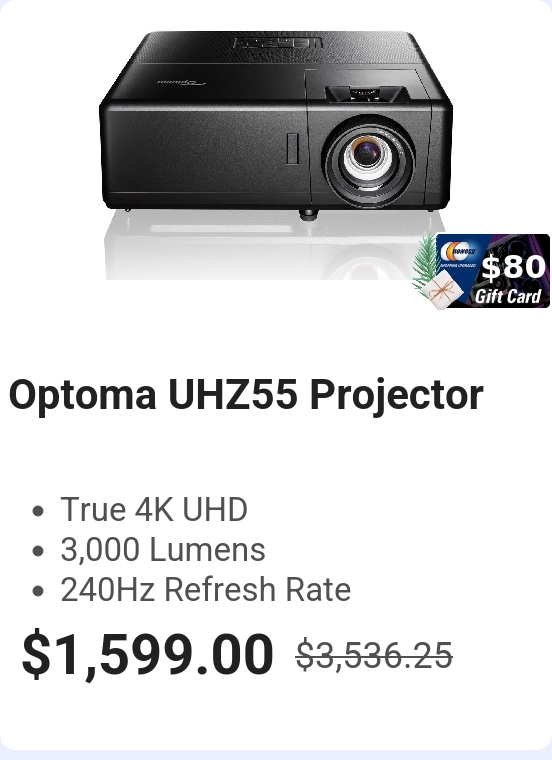Click the vent grille on the projector top

click(x=277, y=43)
